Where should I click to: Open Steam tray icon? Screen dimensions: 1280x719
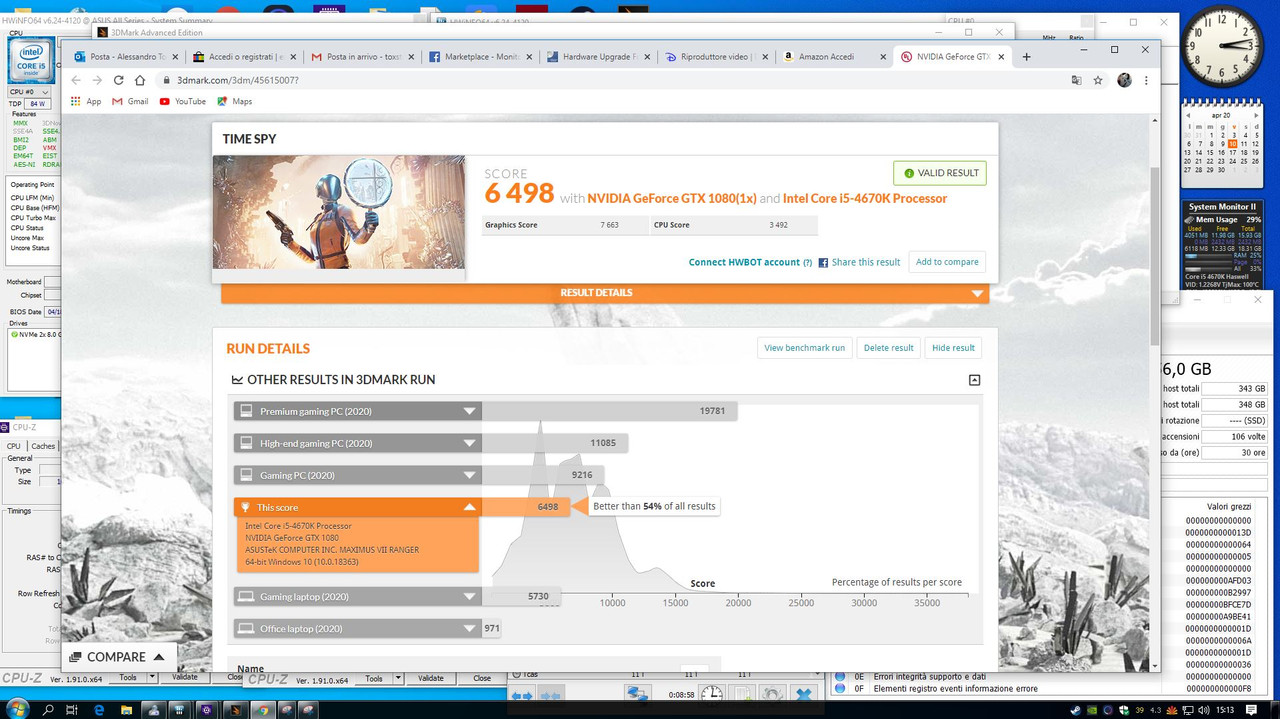1076,710
